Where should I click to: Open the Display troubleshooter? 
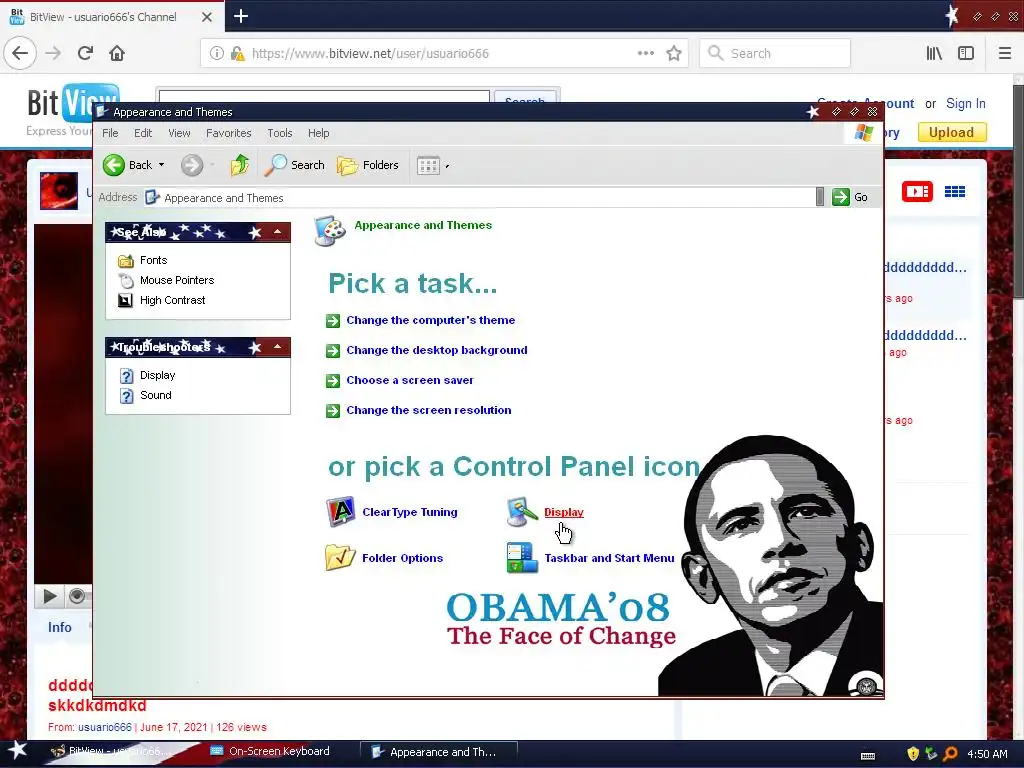[157, 376]
